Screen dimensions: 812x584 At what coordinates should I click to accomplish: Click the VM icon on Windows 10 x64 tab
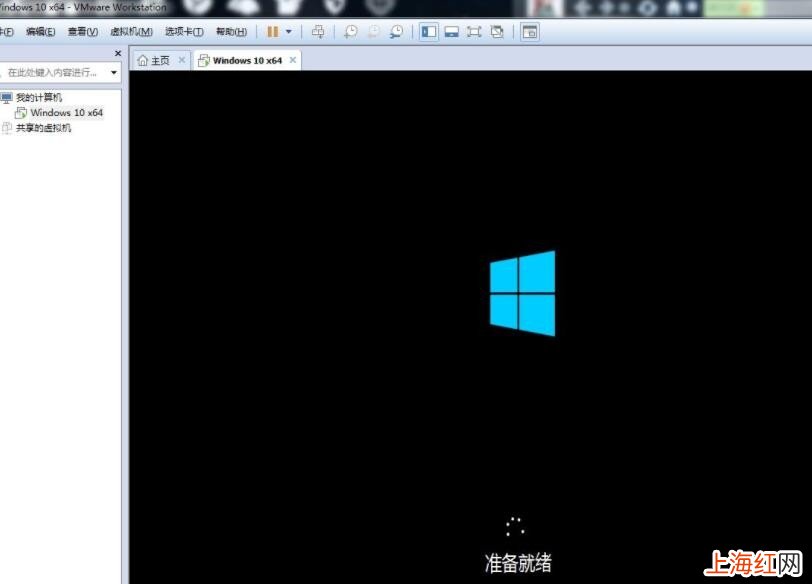(x=204, y=61)
